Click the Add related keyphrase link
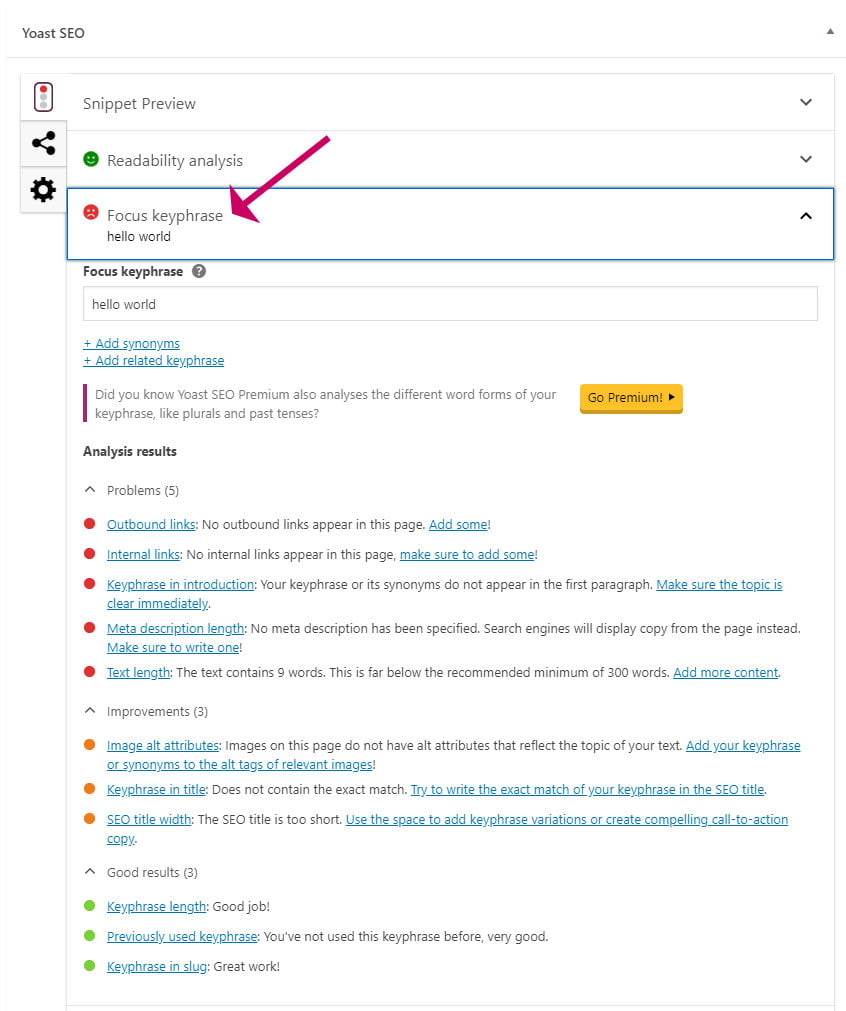 (153, 360)
